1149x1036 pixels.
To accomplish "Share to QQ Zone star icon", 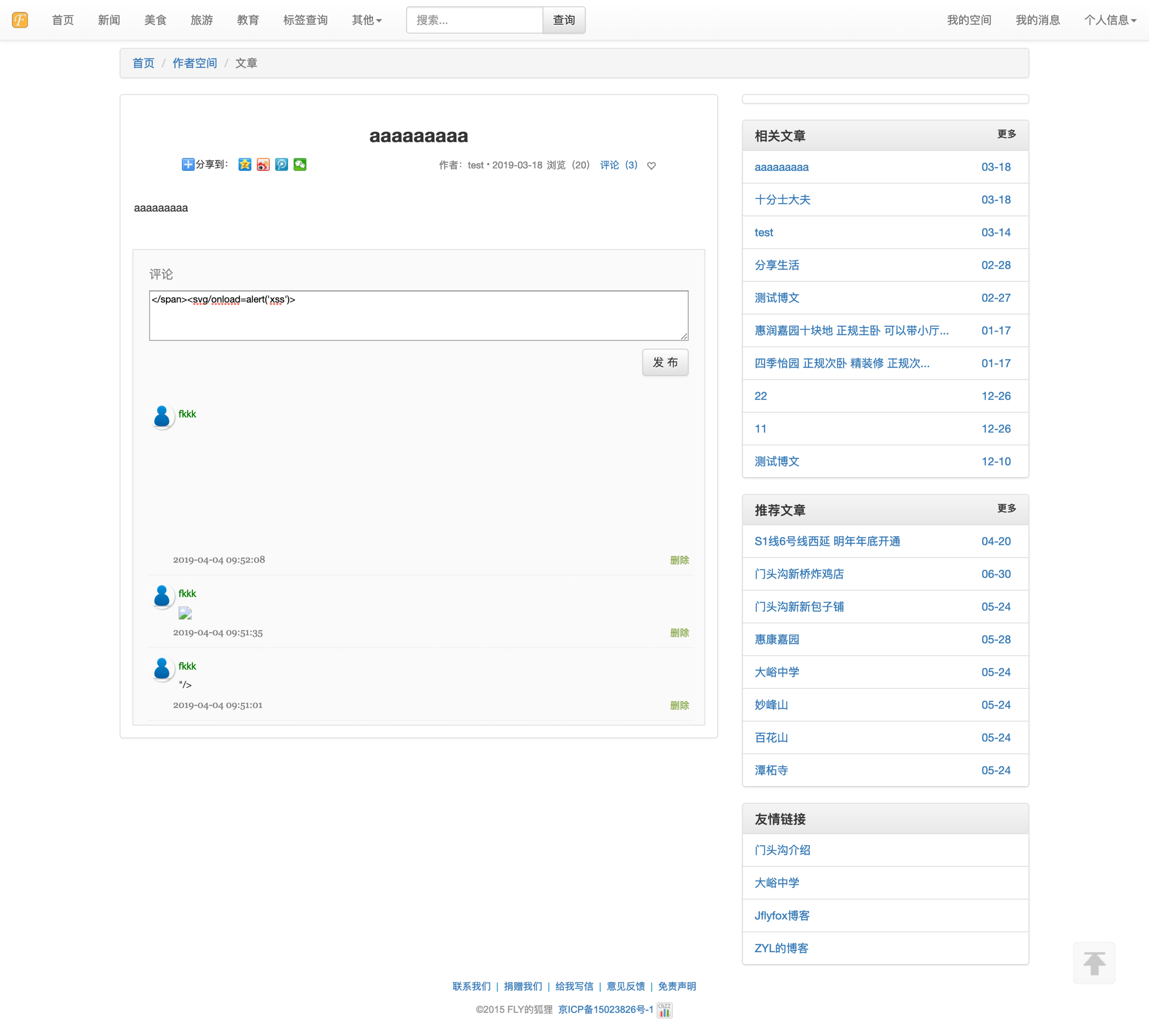I will click(x=245, y=164).
